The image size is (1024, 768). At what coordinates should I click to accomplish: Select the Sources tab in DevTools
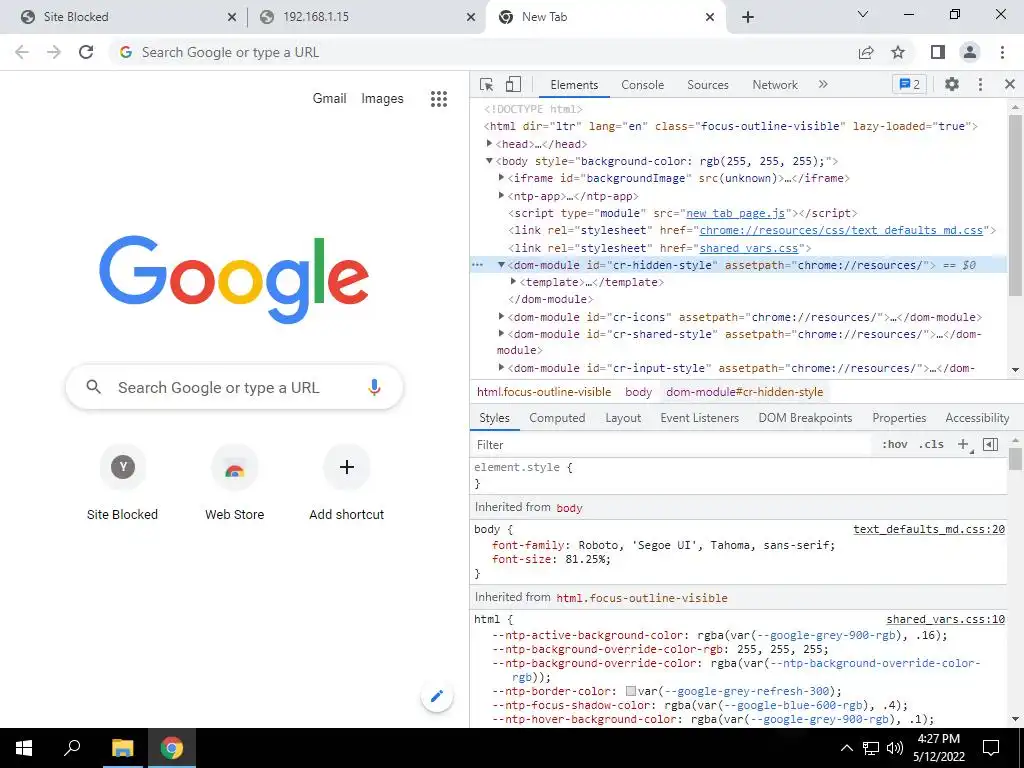click(x=708, y=85)
